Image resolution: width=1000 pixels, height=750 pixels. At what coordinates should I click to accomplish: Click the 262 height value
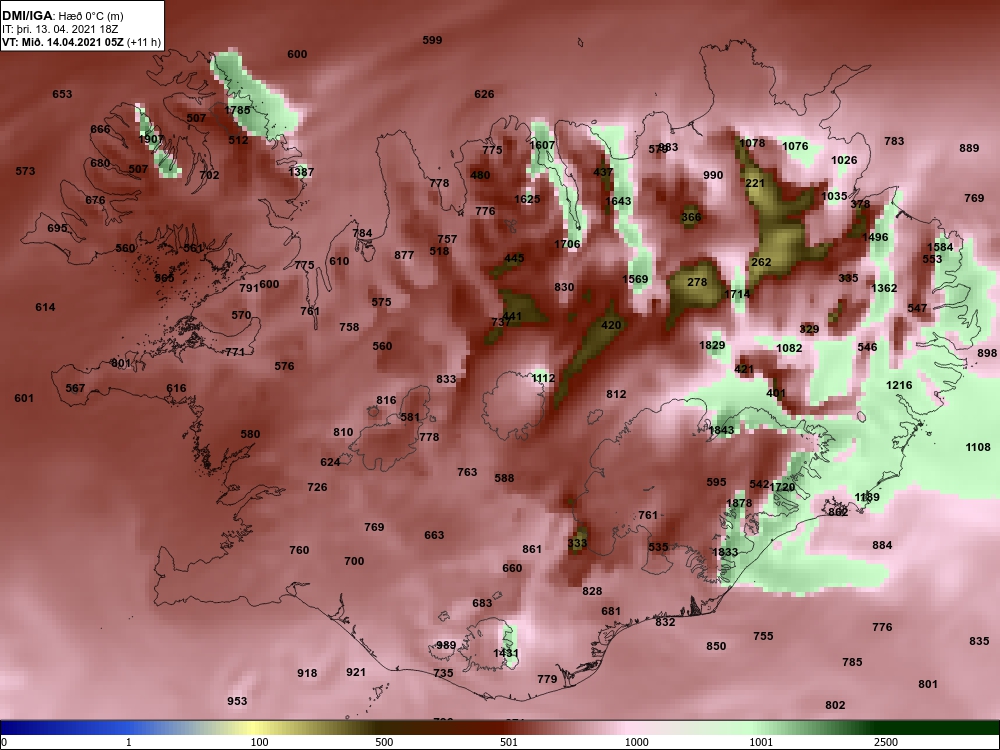coord(761,262)
